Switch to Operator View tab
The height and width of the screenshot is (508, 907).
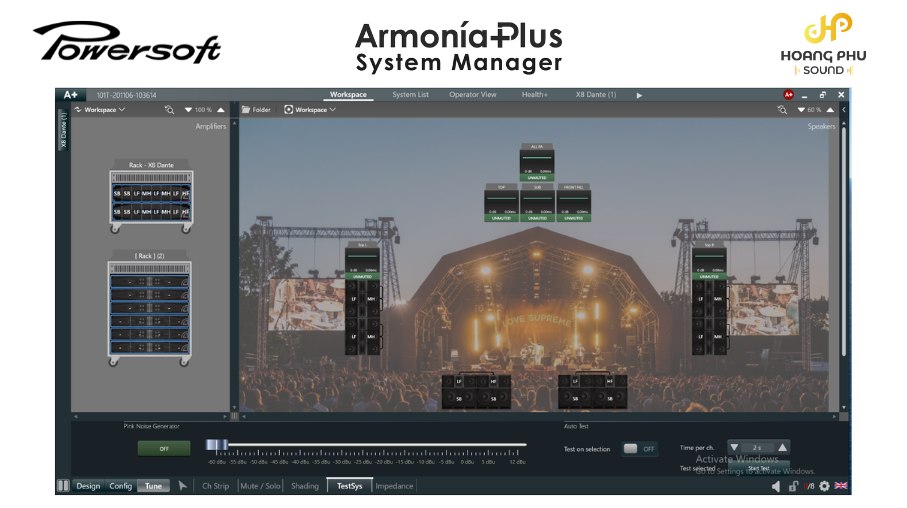pos(473,94)
